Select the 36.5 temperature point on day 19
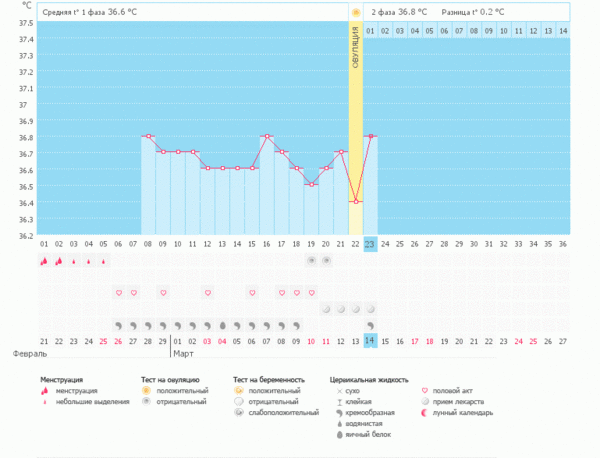 click(311, 185)
